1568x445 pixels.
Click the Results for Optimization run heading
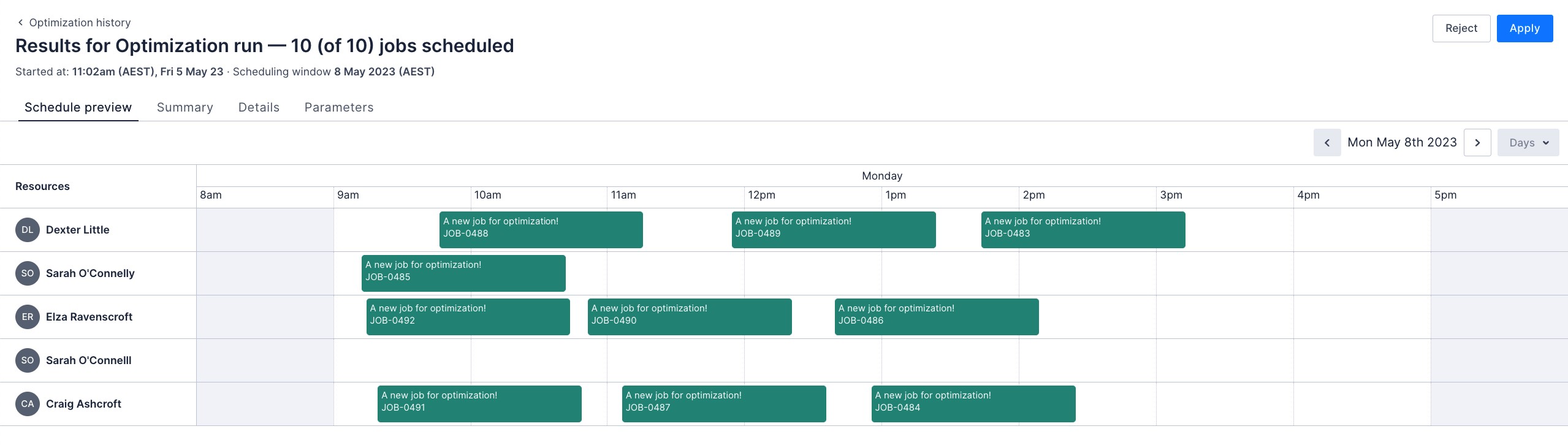point(265,46)
